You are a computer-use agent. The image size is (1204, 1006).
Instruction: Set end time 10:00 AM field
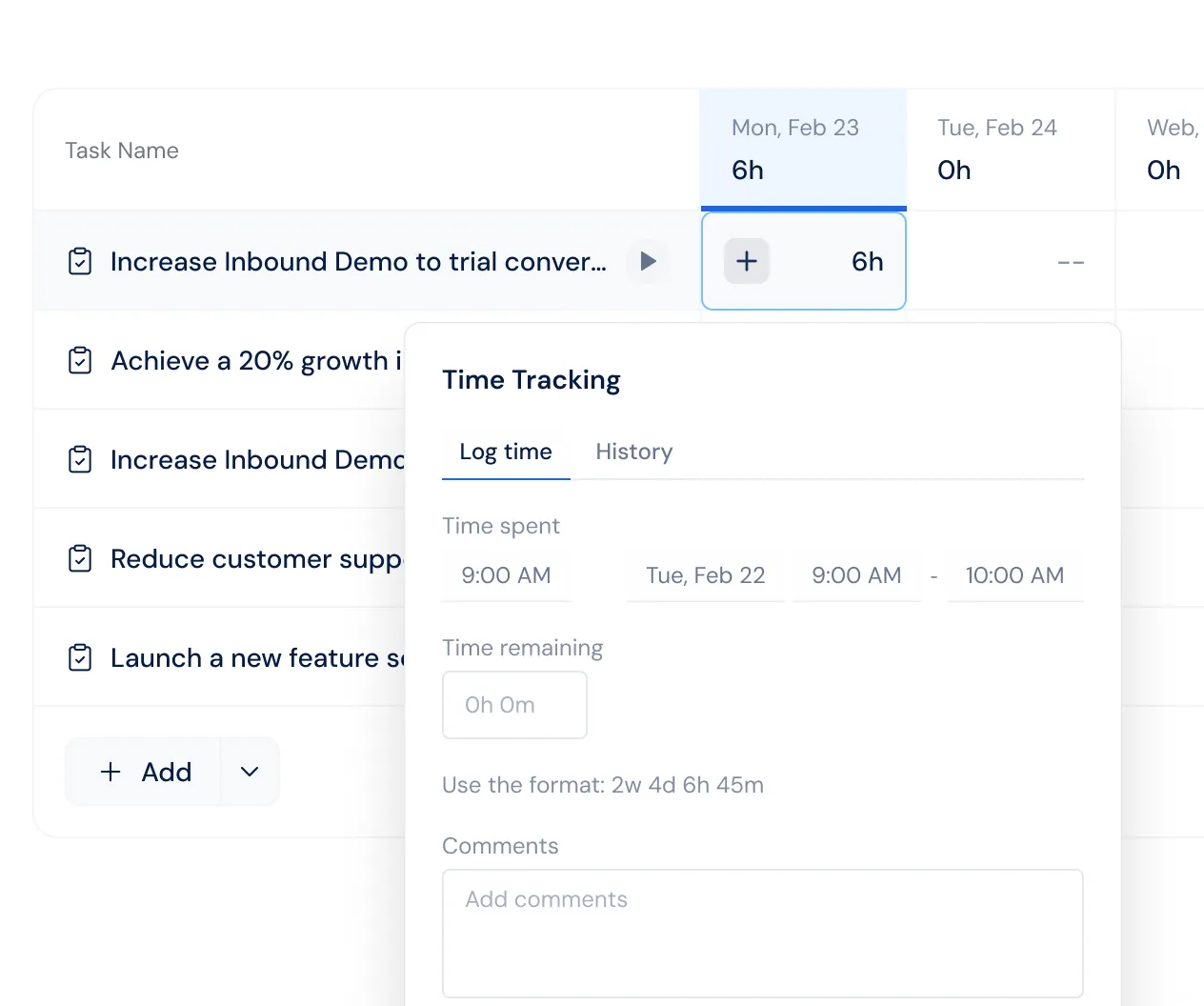click(x=1014, y=575)
